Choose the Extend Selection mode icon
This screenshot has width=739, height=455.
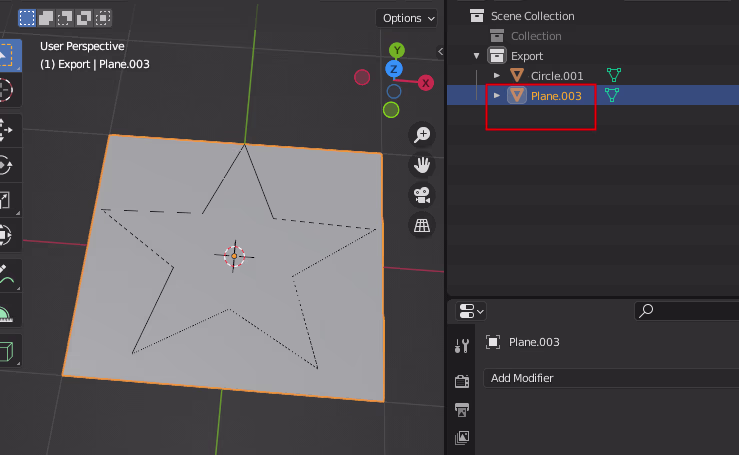(46, 18)
